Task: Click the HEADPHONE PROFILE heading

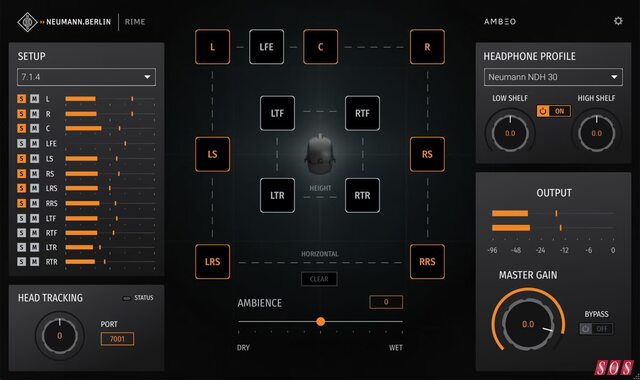Action: point(529,56)
